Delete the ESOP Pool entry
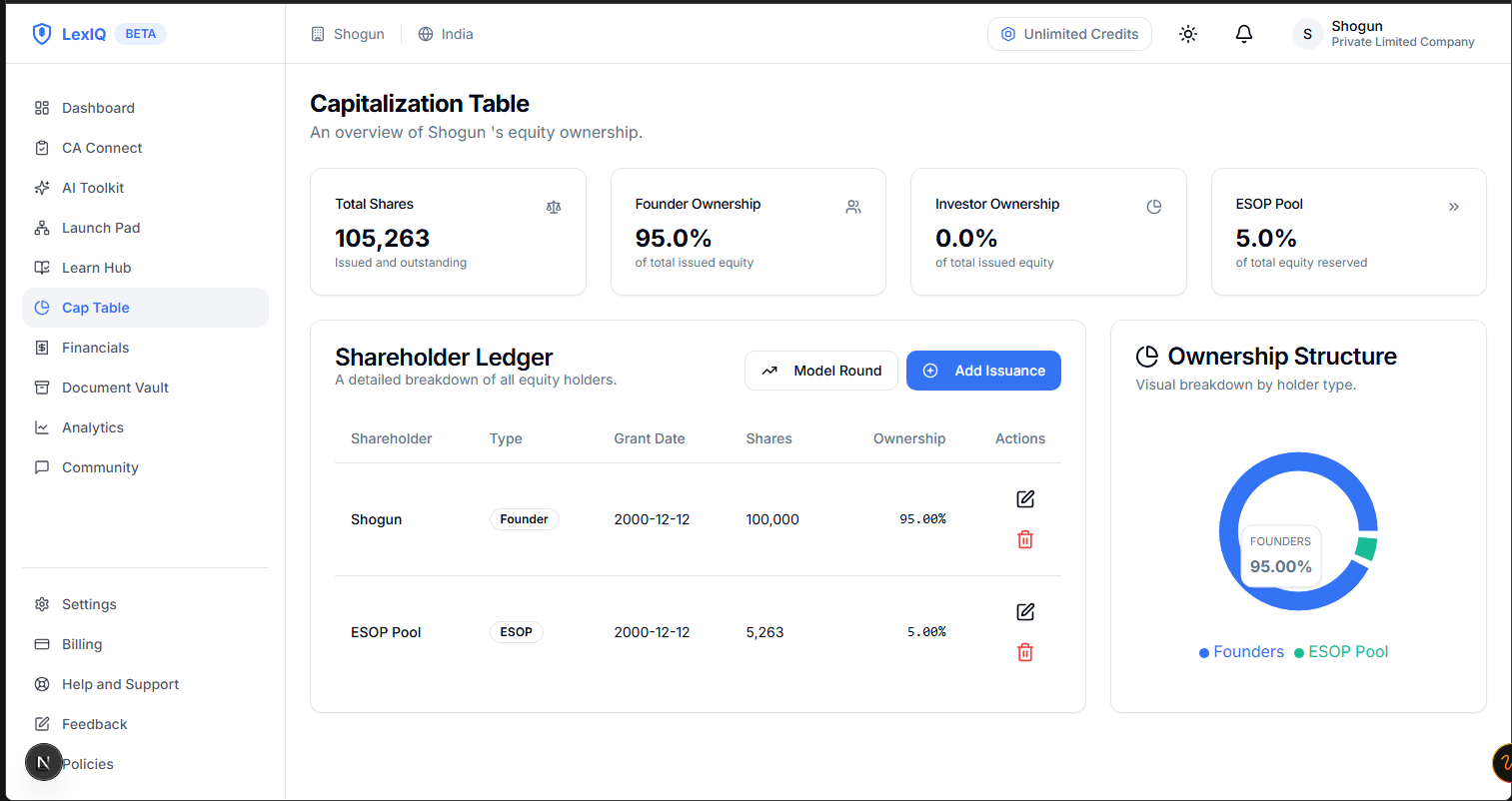The image size is (1512, 801). [1024, 652]
